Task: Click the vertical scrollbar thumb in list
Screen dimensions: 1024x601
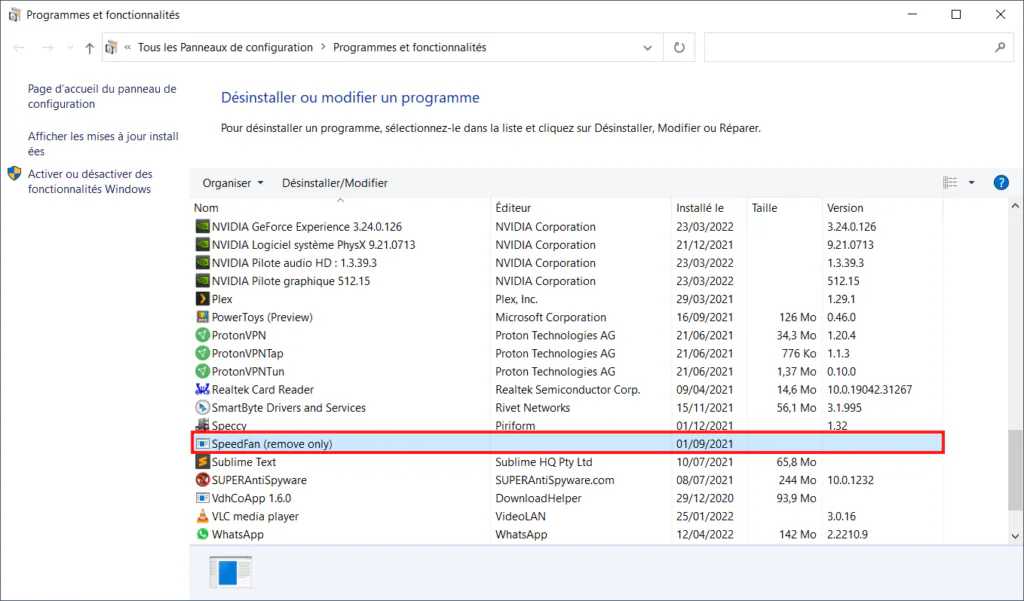Action: (1015, 470)
